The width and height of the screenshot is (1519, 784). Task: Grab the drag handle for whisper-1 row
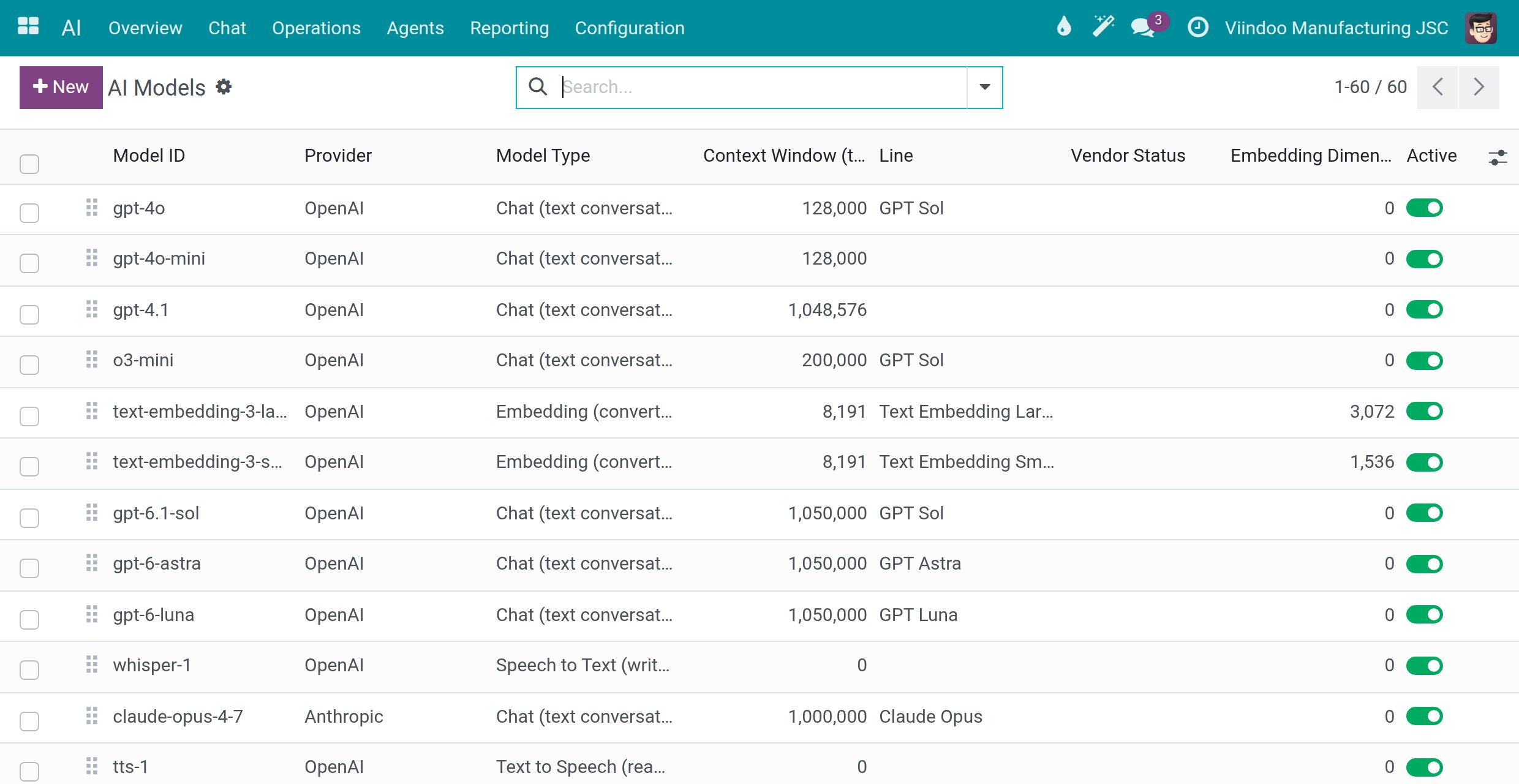[92, 665]
